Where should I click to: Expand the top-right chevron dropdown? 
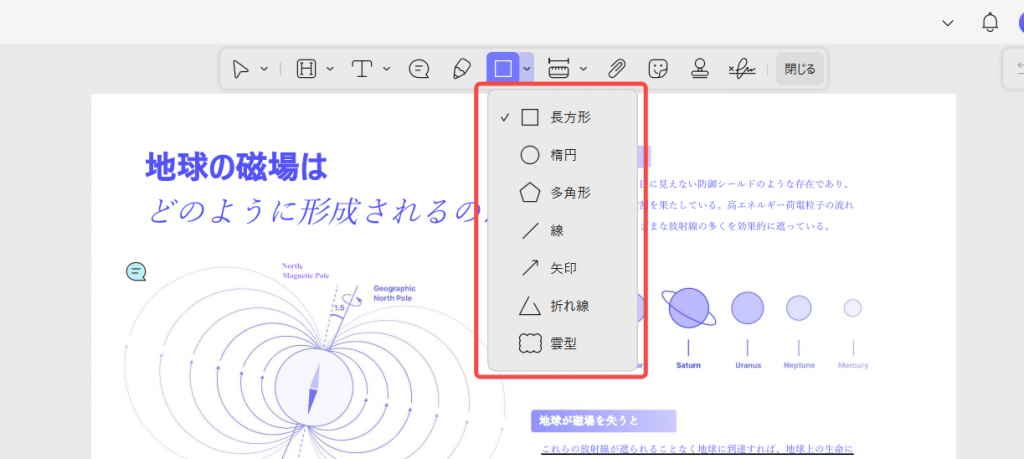[948, 24]
